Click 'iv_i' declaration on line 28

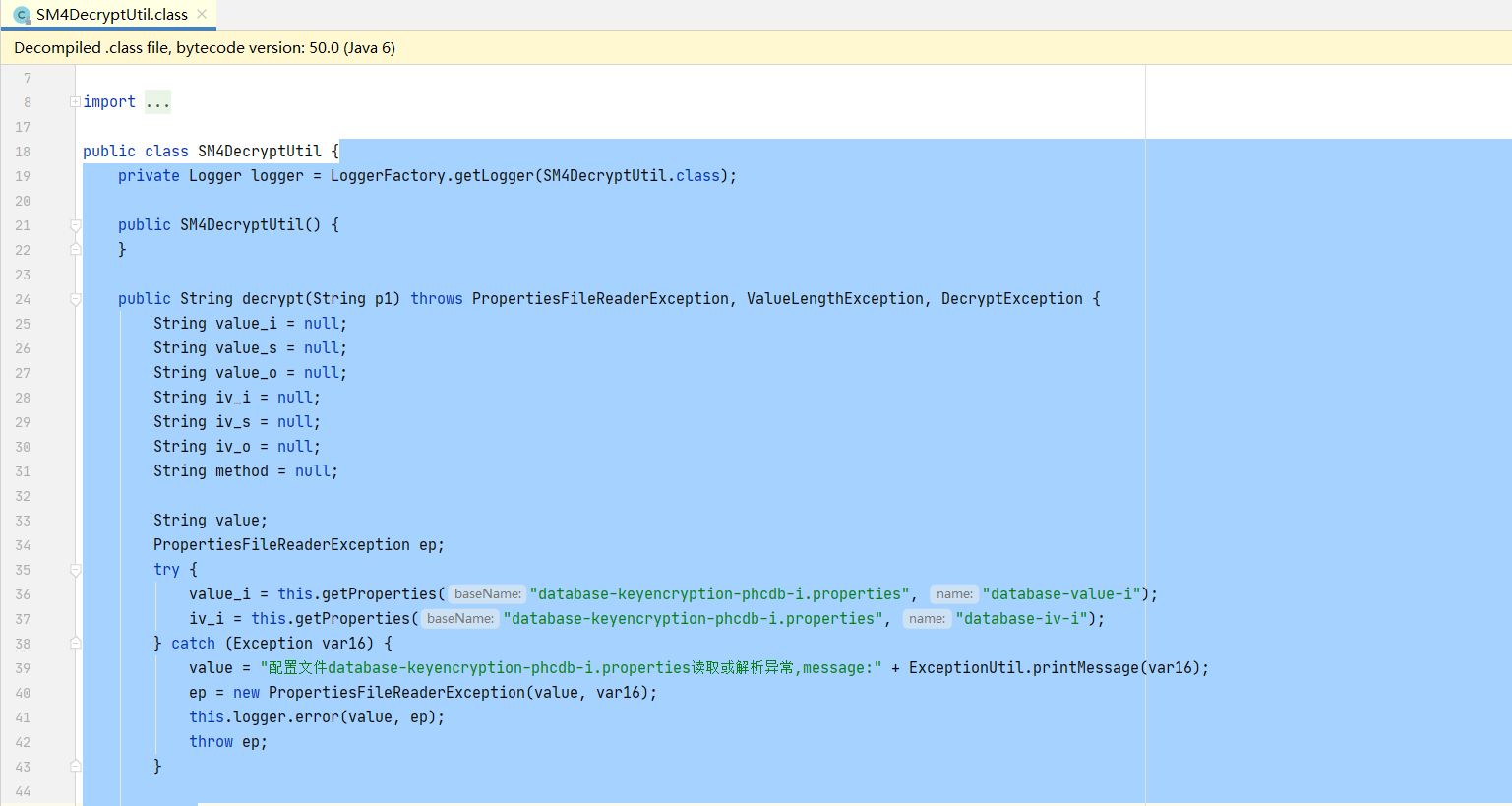[x=233, y=398]
